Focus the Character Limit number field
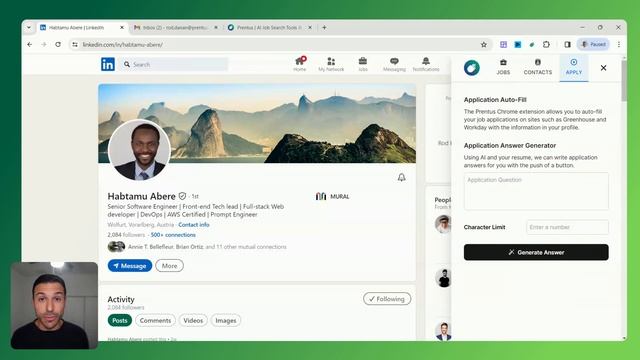Screen dimensions: 640x360 (x=567, y=227)
